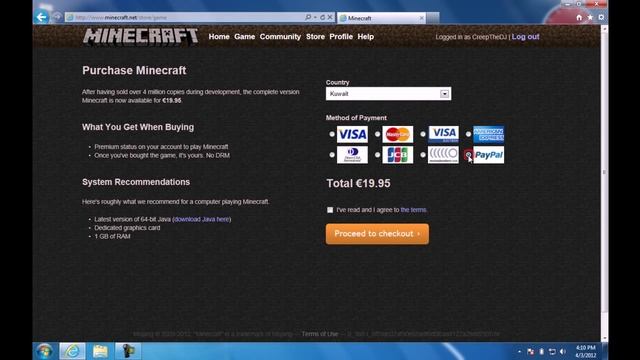Open Favorites star icon
Screen dimensions: 640x360
(590, 17)
